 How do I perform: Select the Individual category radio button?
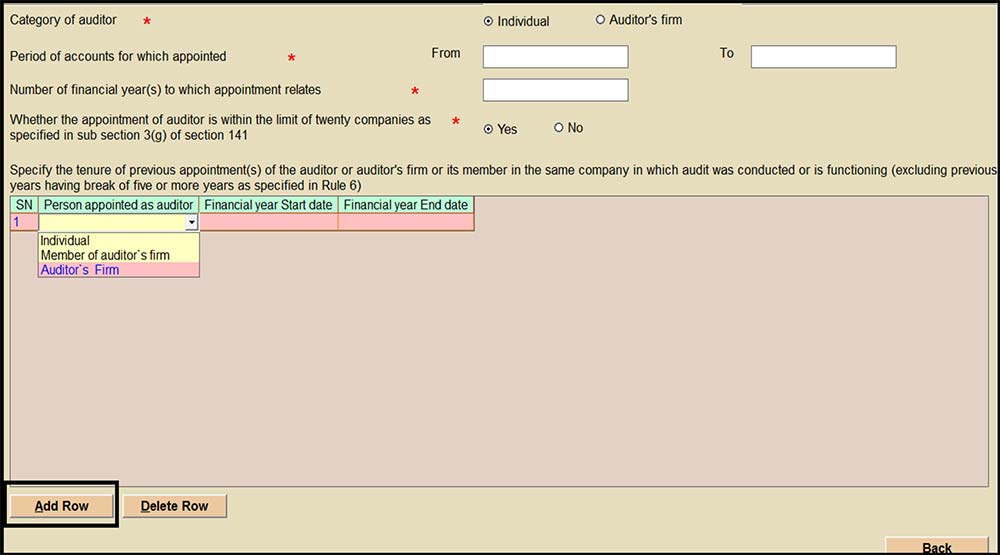pos(488,21)
